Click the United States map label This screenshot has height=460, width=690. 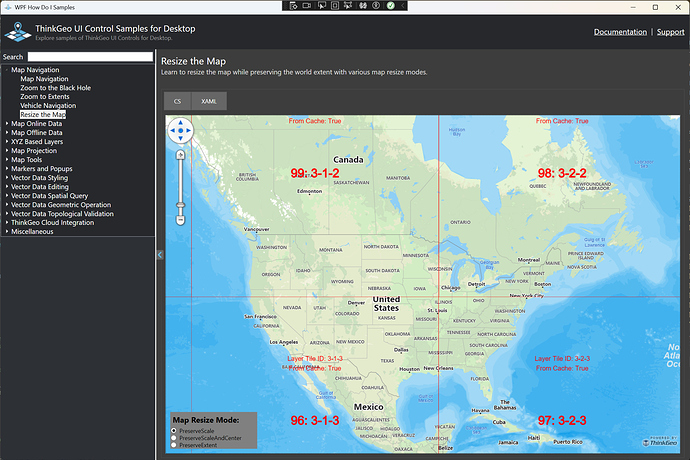[386, 304]
